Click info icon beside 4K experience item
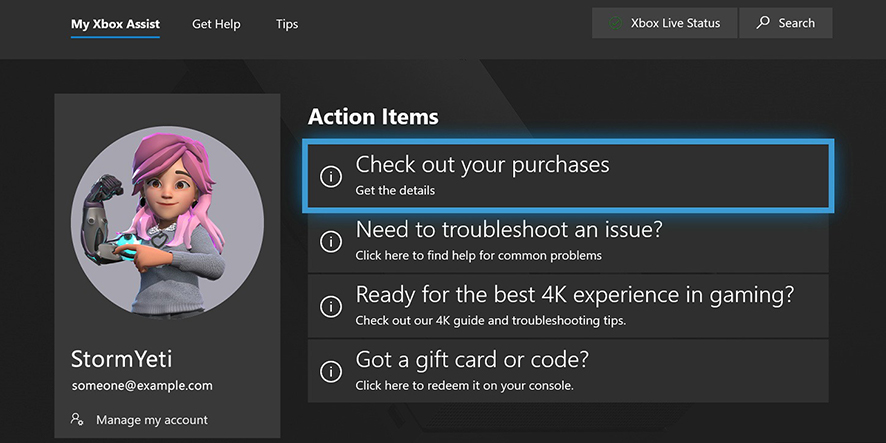886x443 pixels. (x=331, y=307)
